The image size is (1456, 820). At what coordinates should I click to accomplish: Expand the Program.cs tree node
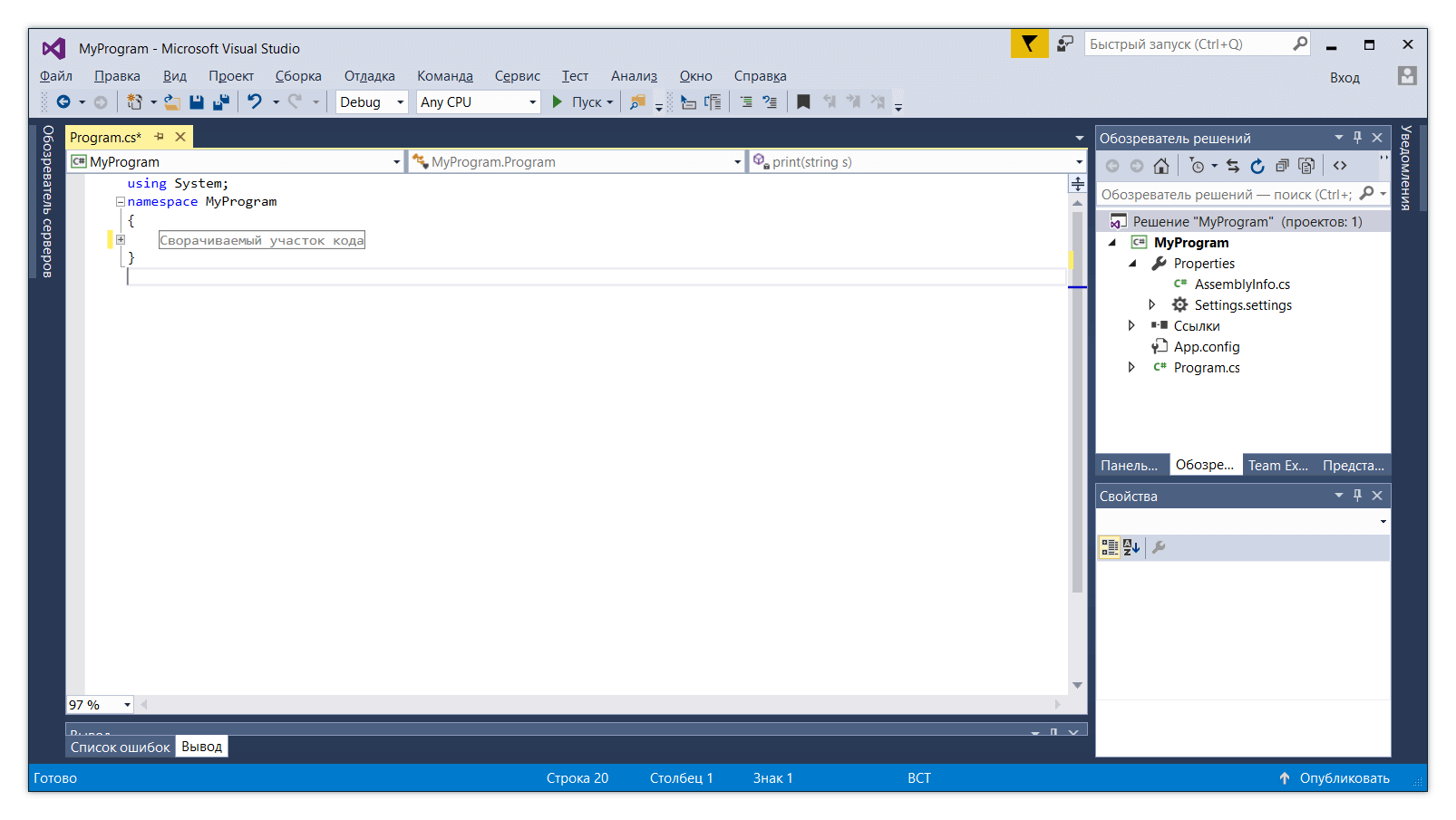[1131, 368]
